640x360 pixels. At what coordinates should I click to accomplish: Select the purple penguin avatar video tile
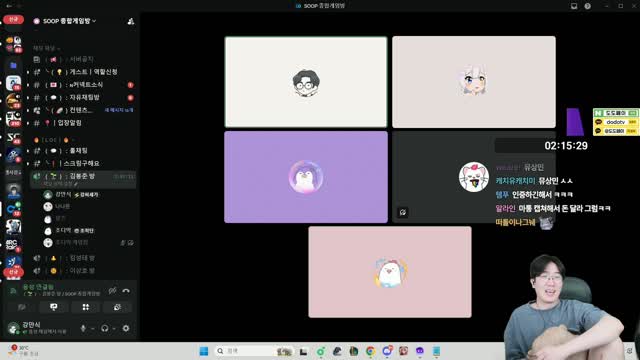[306, 177]
